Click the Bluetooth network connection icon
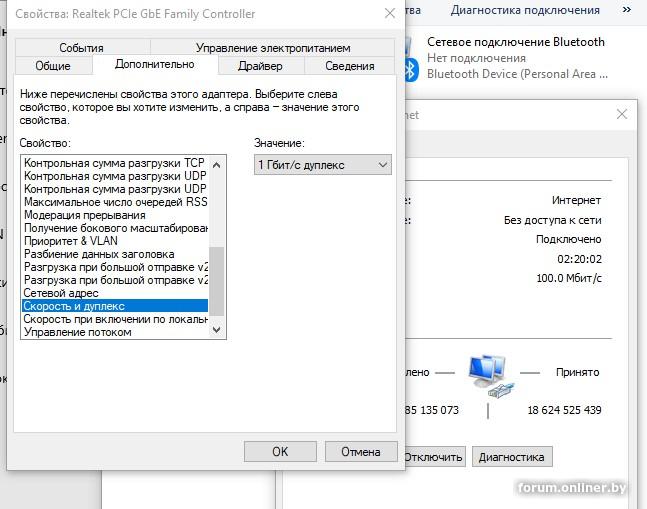 tap(411, 62)
